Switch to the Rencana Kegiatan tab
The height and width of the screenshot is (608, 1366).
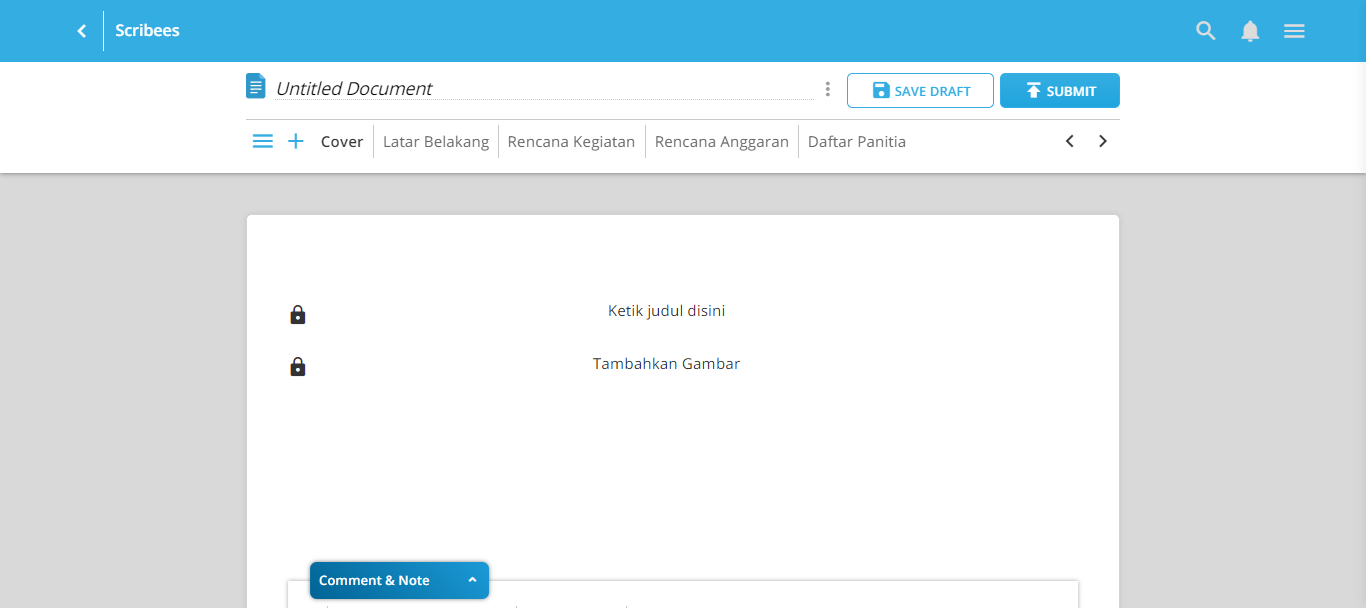[x=571, y=141]
